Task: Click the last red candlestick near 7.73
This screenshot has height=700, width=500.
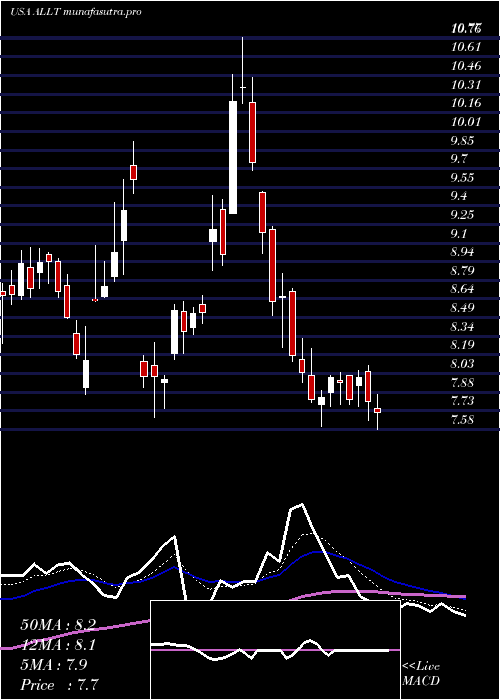Action: [378, 410]
